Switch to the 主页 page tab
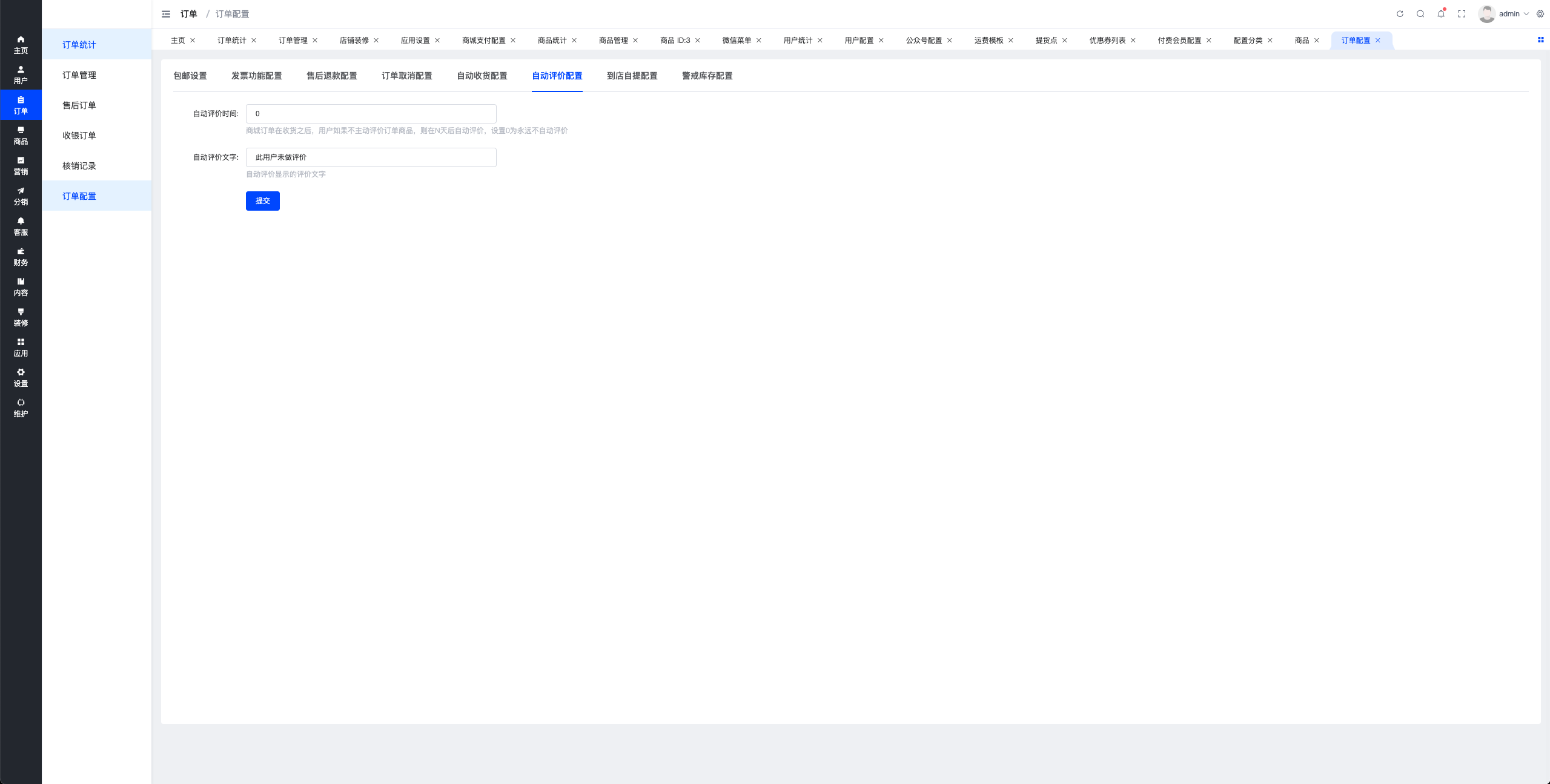 pyautogui.click(x=178, y=41)
